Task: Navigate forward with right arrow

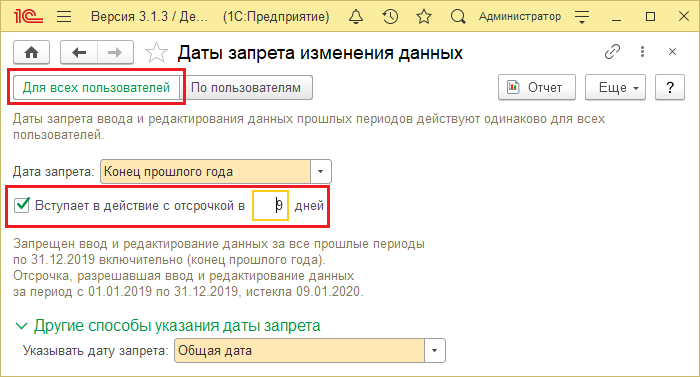Action: click(x=115, y=53)
